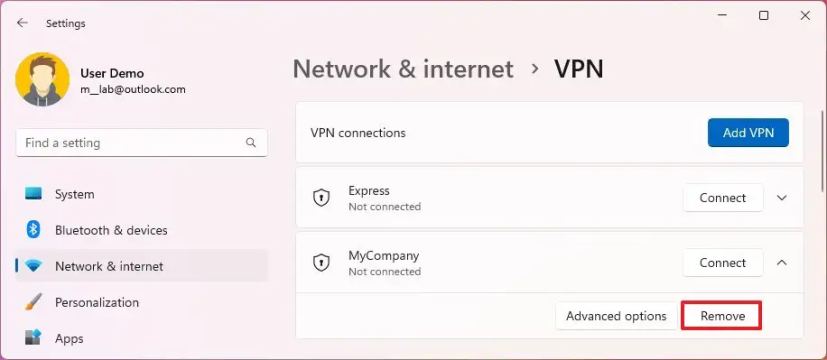The image size is (827, 360).
Task: Expand the Express VPN entry chevron
Action: pos(782,198)
